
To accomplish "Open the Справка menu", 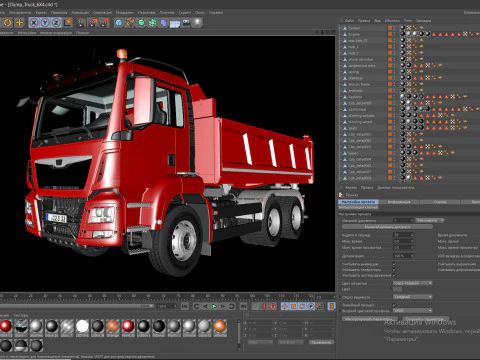I will click(x=216, y=13).
